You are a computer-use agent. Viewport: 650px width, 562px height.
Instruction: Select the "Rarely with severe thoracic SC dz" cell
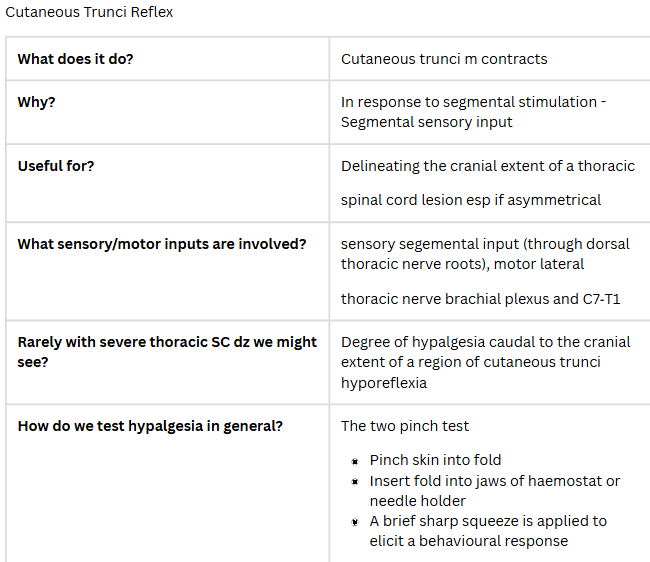point(167,342)
